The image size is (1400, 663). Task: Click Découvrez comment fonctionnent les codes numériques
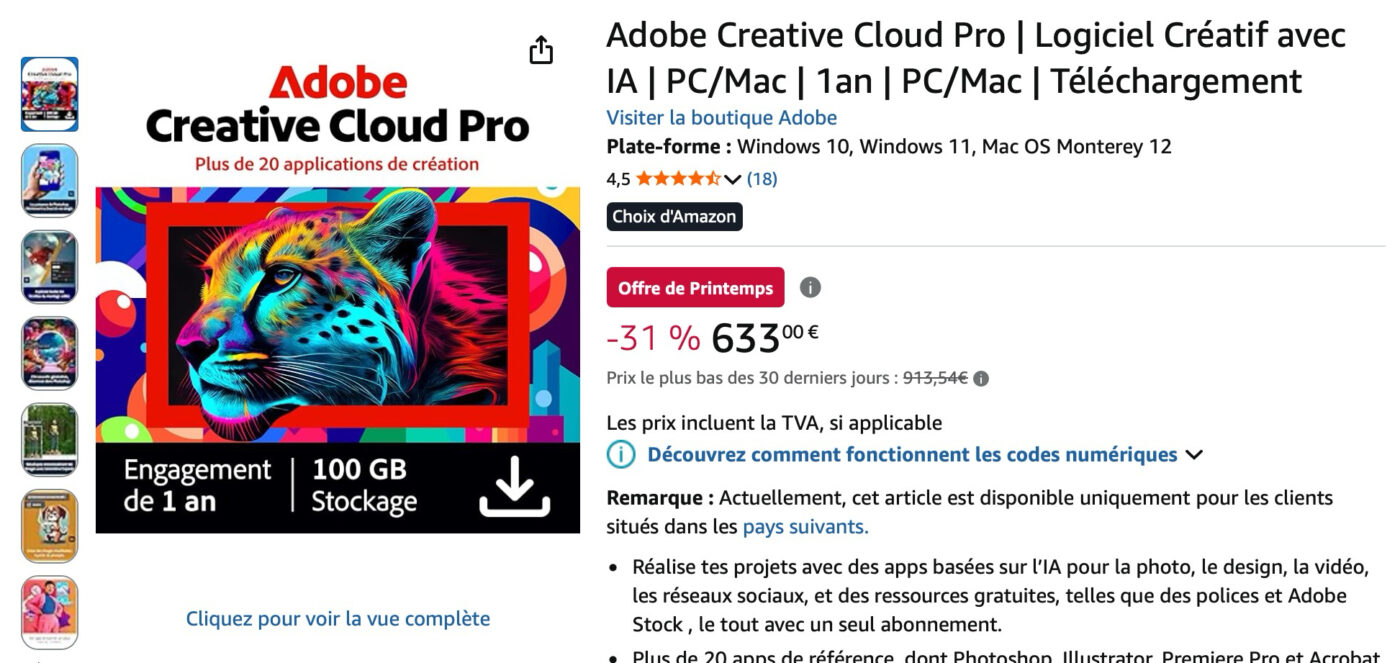pos(912,455)
